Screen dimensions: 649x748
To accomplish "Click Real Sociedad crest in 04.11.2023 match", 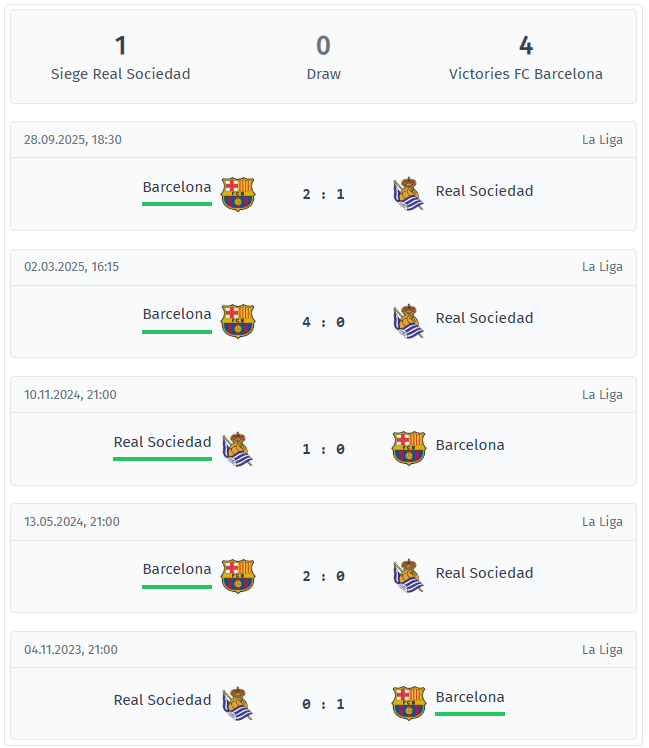I will 238,704.
